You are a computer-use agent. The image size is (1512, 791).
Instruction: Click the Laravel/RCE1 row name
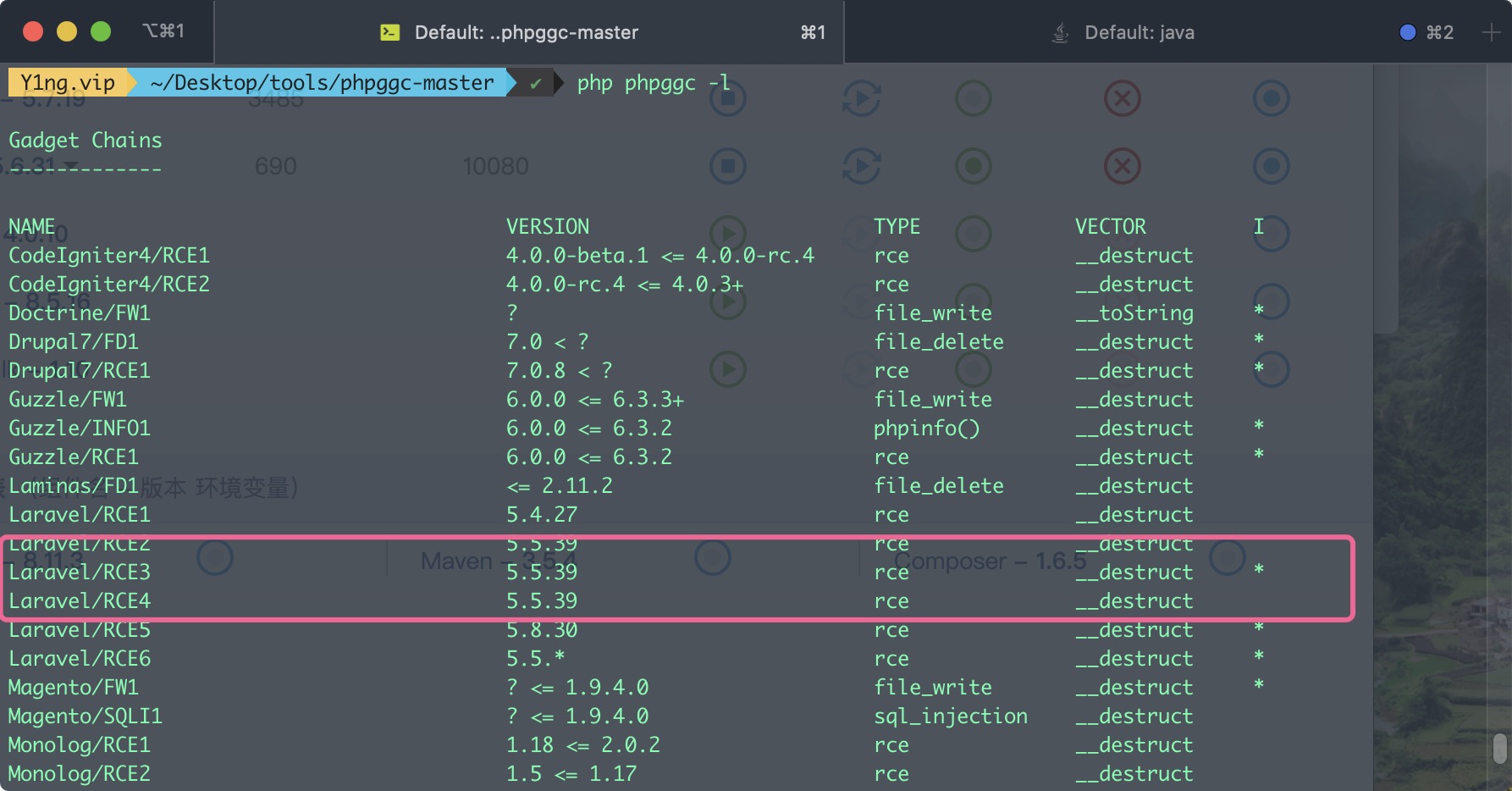(x=80, y=515)
